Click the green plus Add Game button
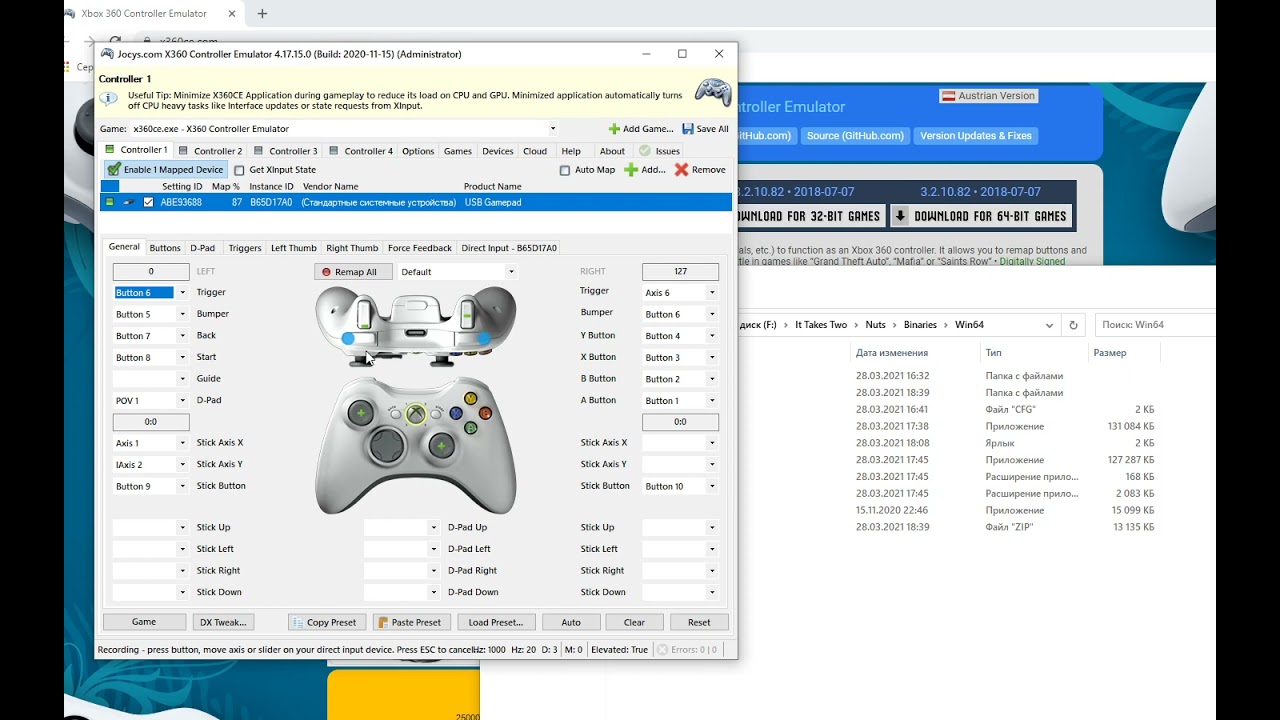This screenshot has width=1280, height=720. click(641, 129)
